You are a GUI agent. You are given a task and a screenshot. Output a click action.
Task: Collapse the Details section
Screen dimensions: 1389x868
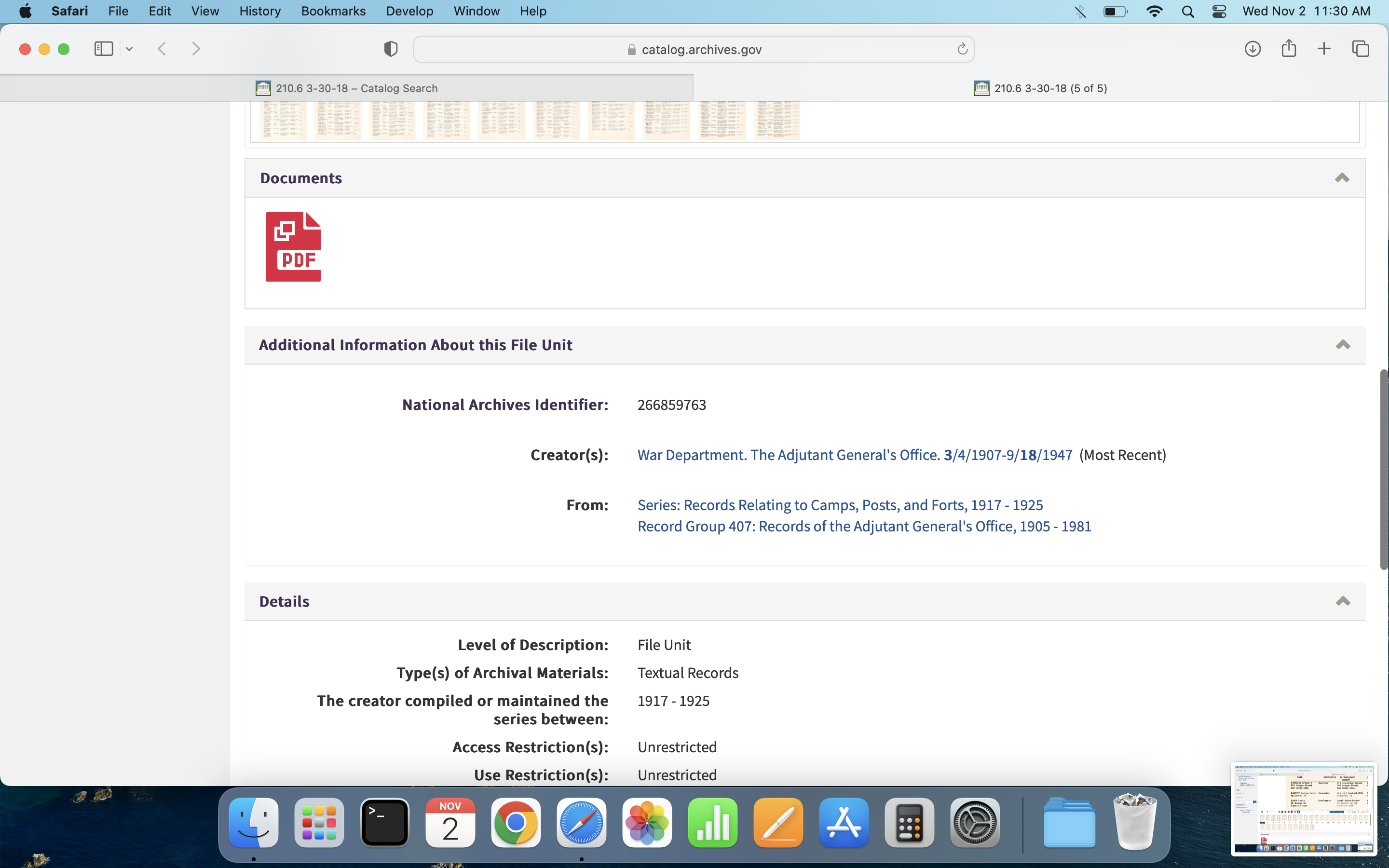[x=1343, y=601]
